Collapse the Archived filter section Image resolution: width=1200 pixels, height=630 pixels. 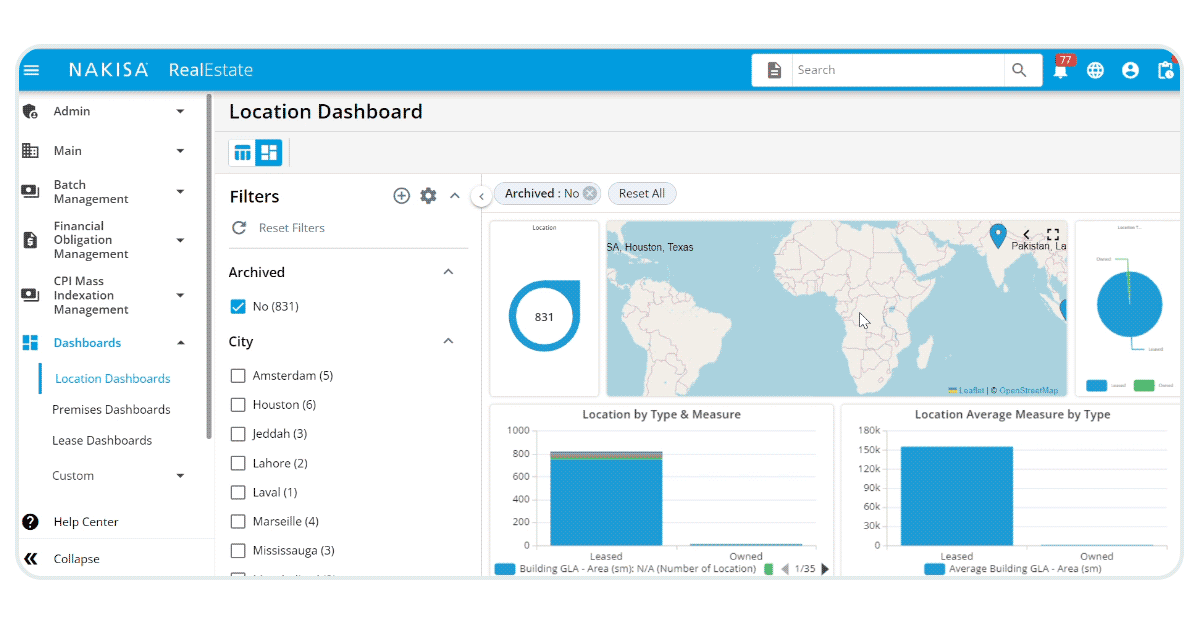coord(449,271)
